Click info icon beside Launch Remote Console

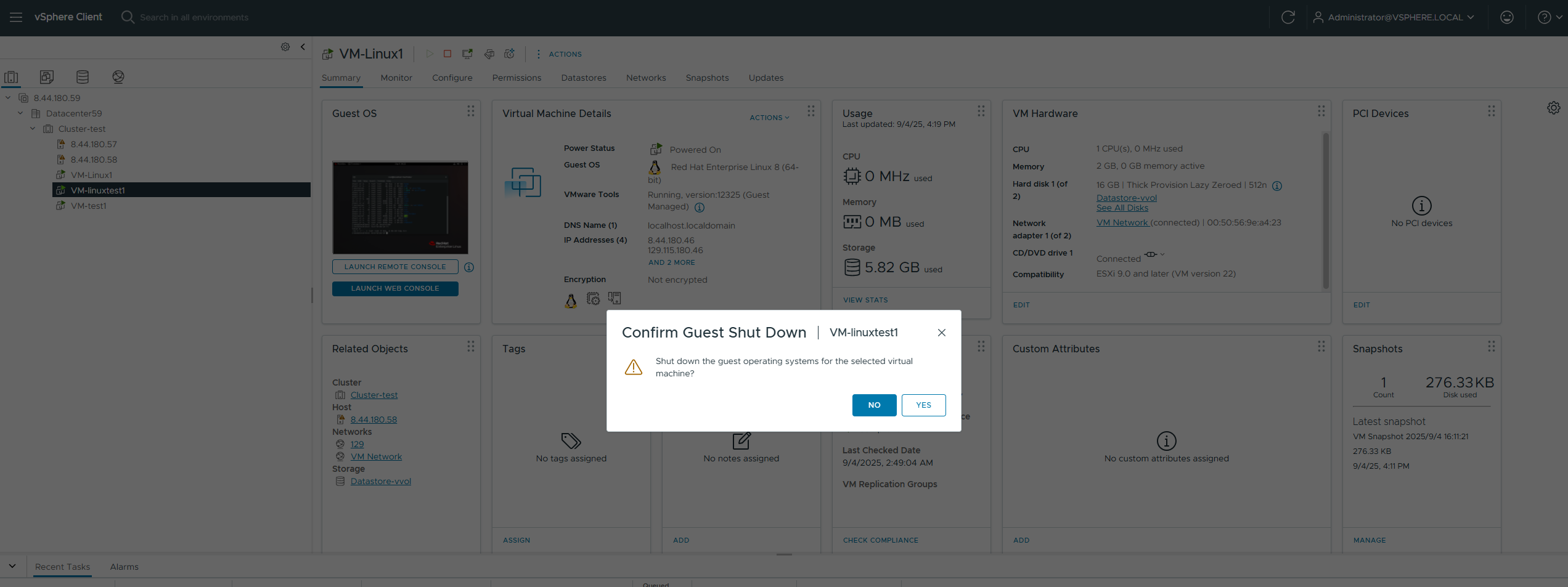pos(469,267)
